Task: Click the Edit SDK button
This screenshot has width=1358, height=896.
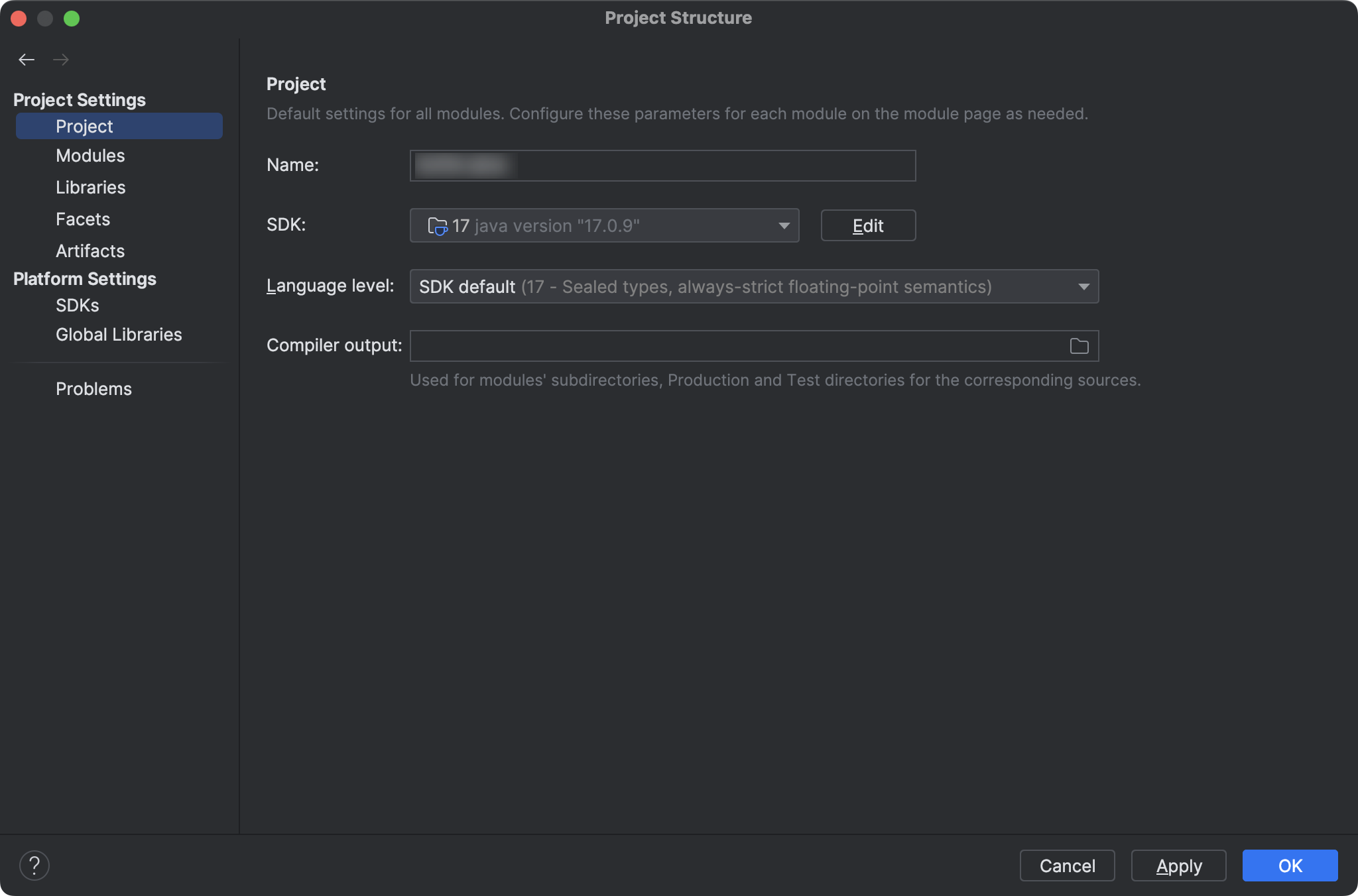Action: click(x=868, y=226)
